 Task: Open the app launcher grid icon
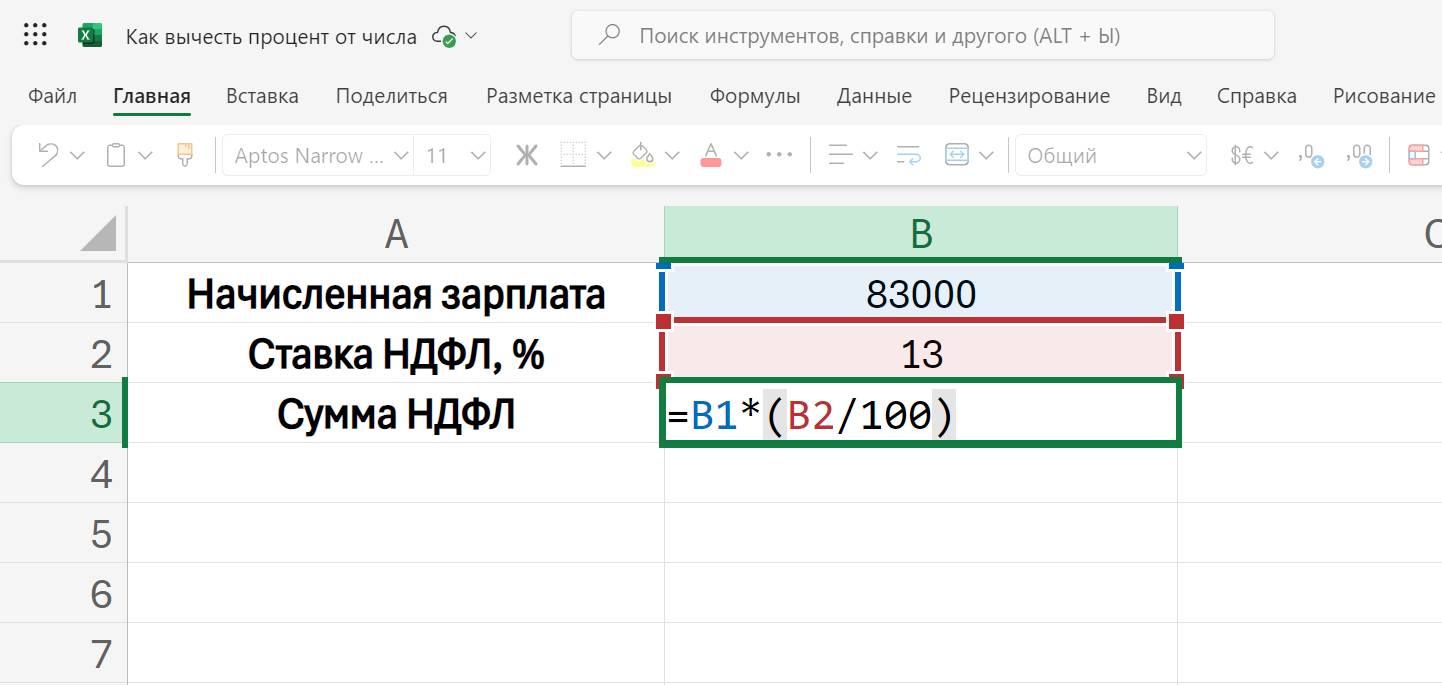coord(35,36)
